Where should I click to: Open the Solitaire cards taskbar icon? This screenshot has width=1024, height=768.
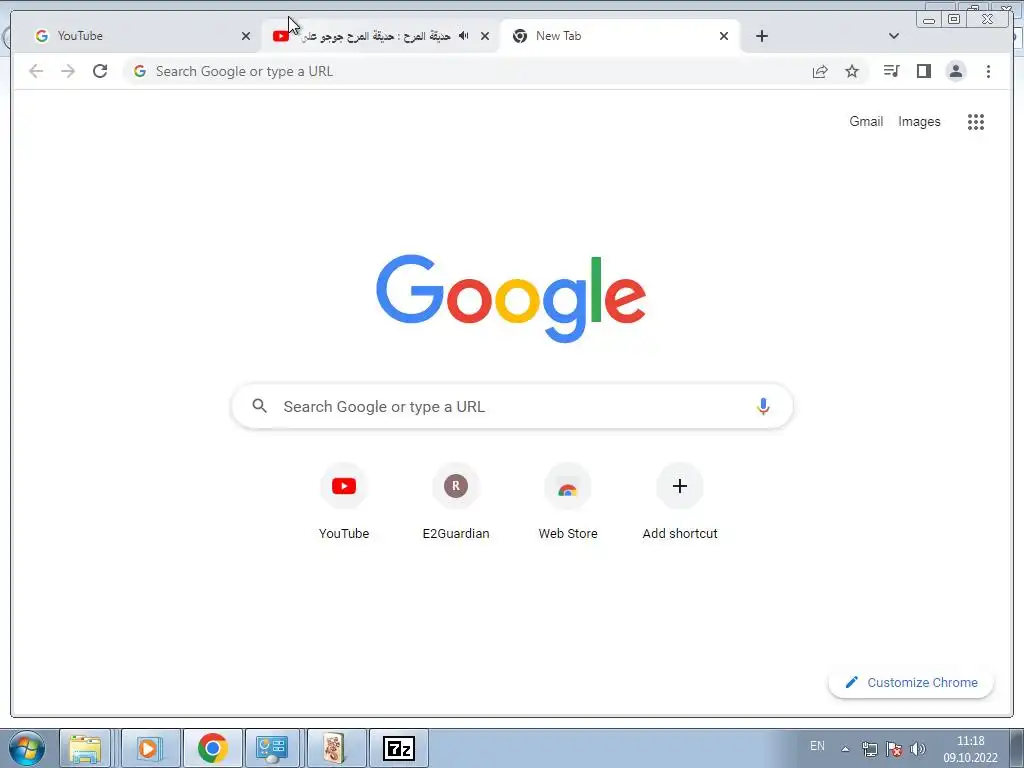point(335,748)
